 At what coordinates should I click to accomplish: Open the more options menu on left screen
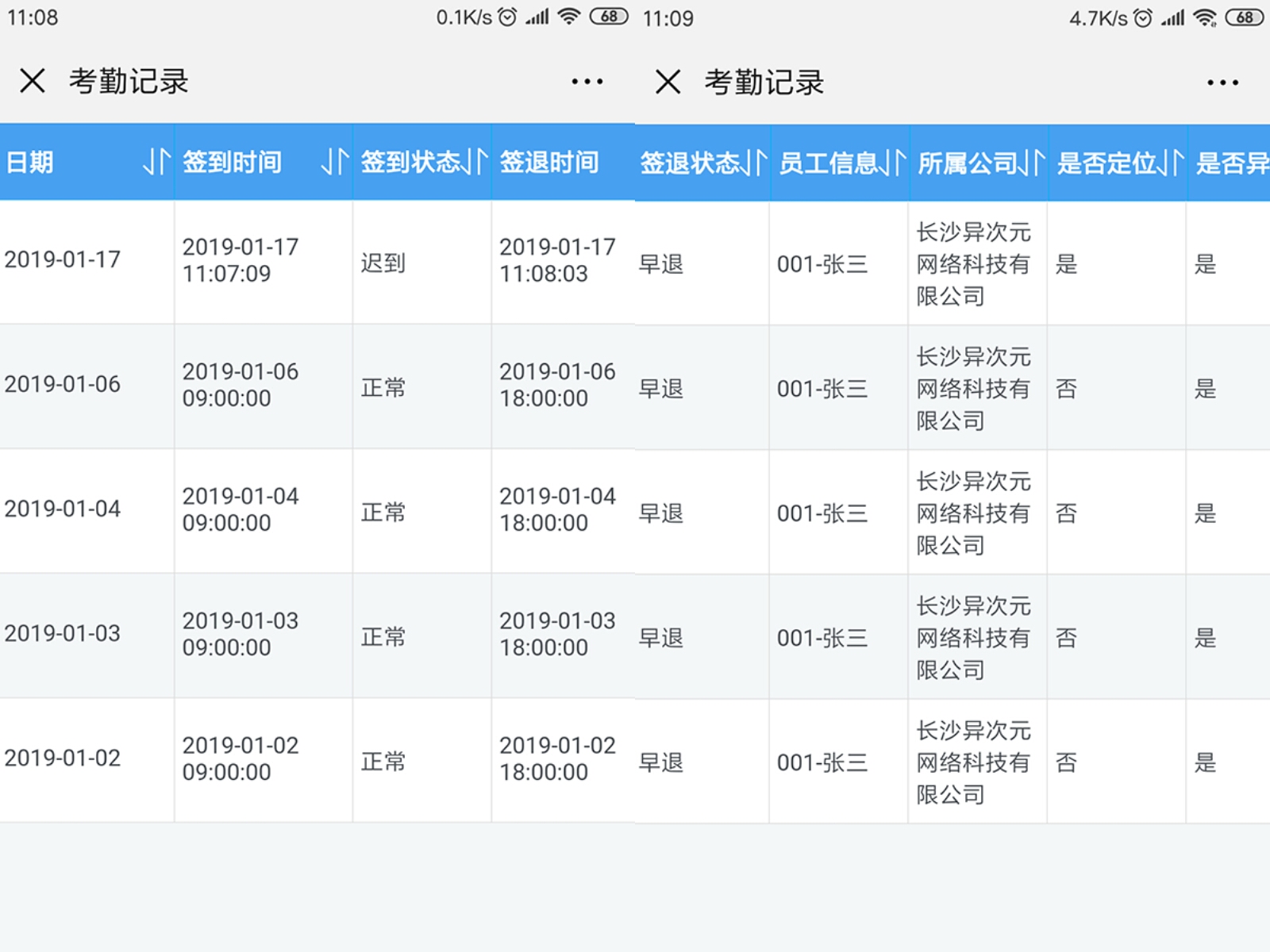[x=587, y=82]
